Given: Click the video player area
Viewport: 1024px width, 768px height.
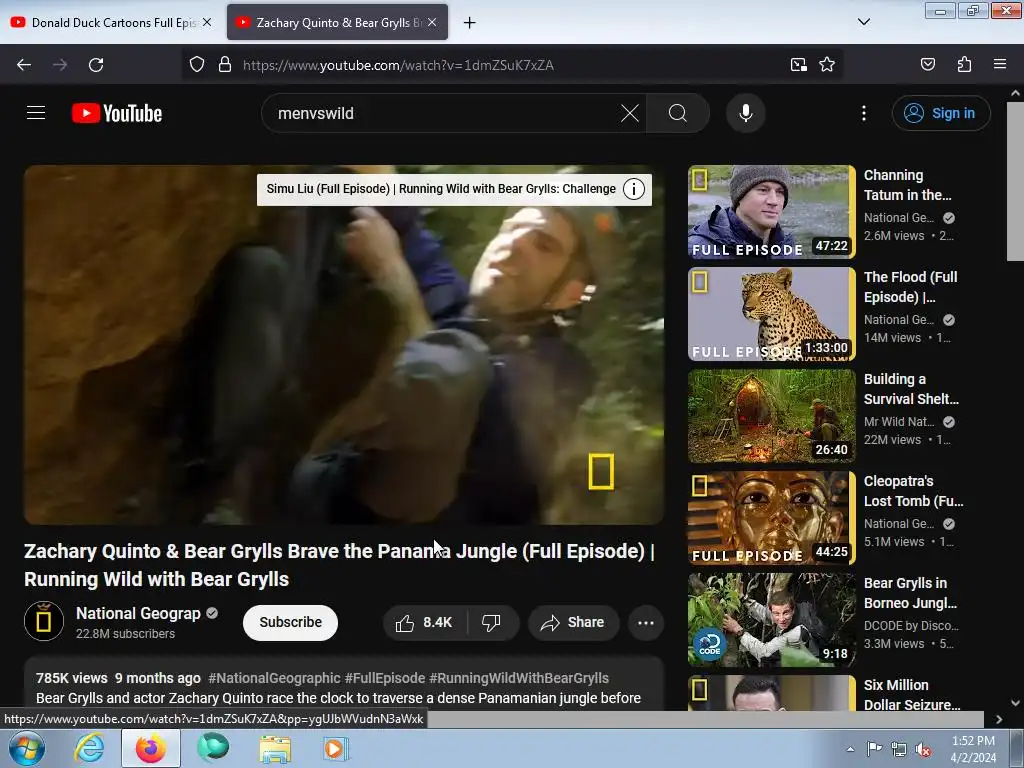Looking at the screenshot, I should pyautogui.click(x=344, y=345).
